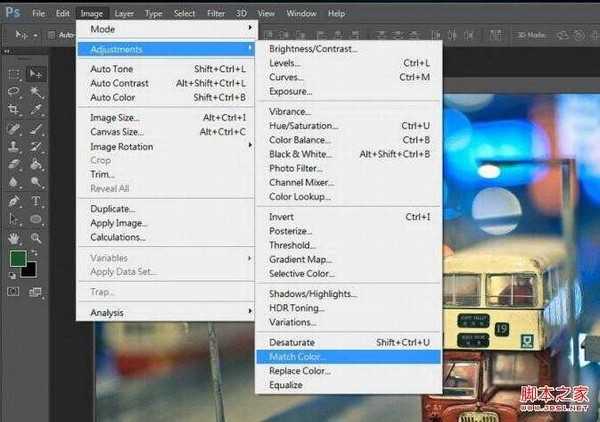Click the Photoshop Ps logo
Screen dimensions: 600x422
click(x=13, y=13)
